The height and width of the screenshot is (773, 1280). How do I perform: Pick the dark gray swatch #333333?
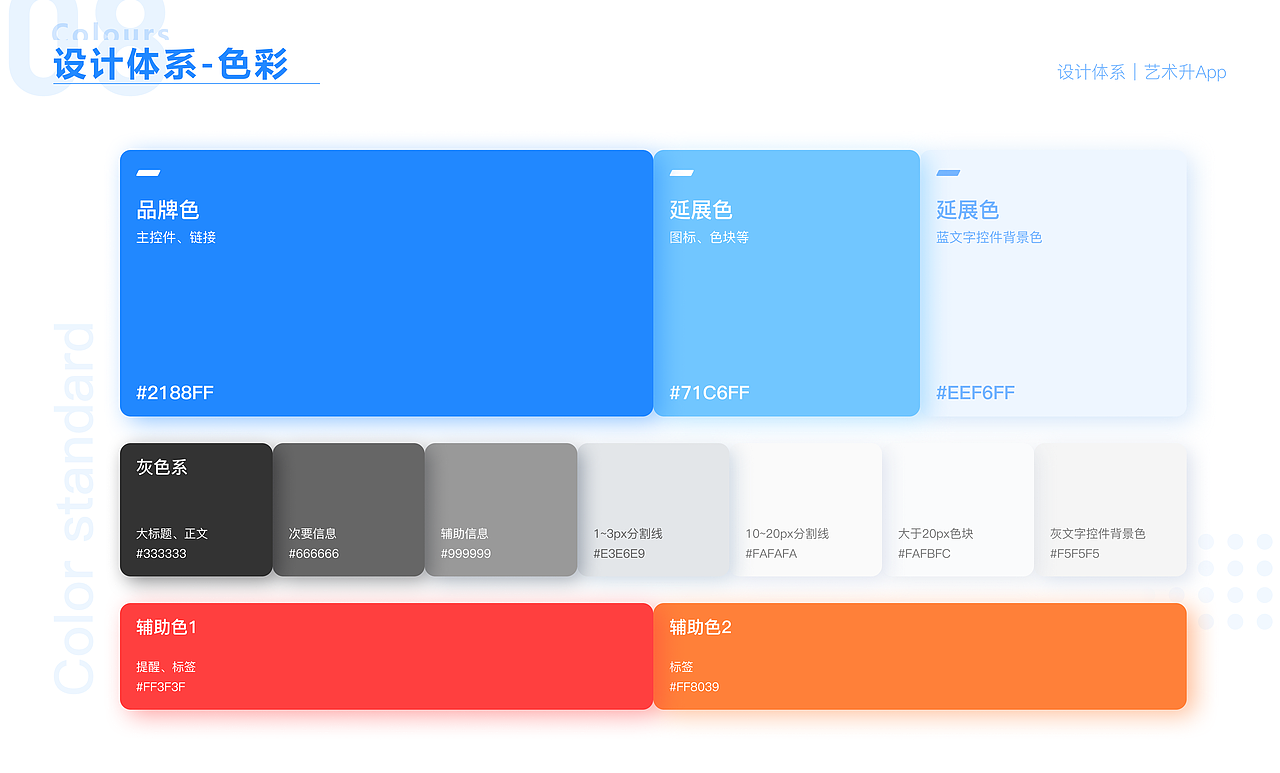point(196,509)
